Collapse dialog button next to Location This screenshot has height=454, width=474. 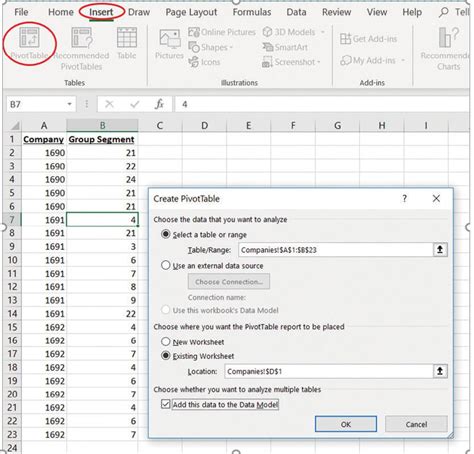[440, 371]
